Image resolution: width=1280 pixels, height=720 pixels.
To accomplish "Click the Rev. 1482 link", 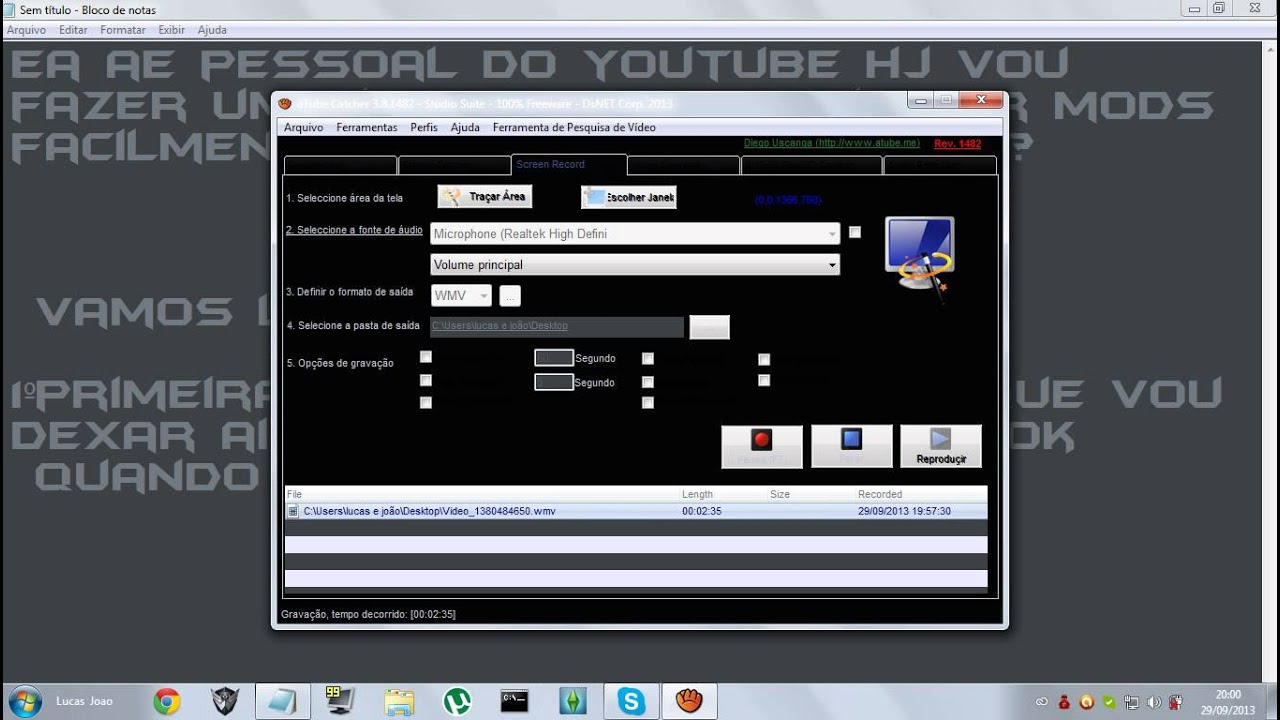I will pyautogui.click(x=957, y=144).
